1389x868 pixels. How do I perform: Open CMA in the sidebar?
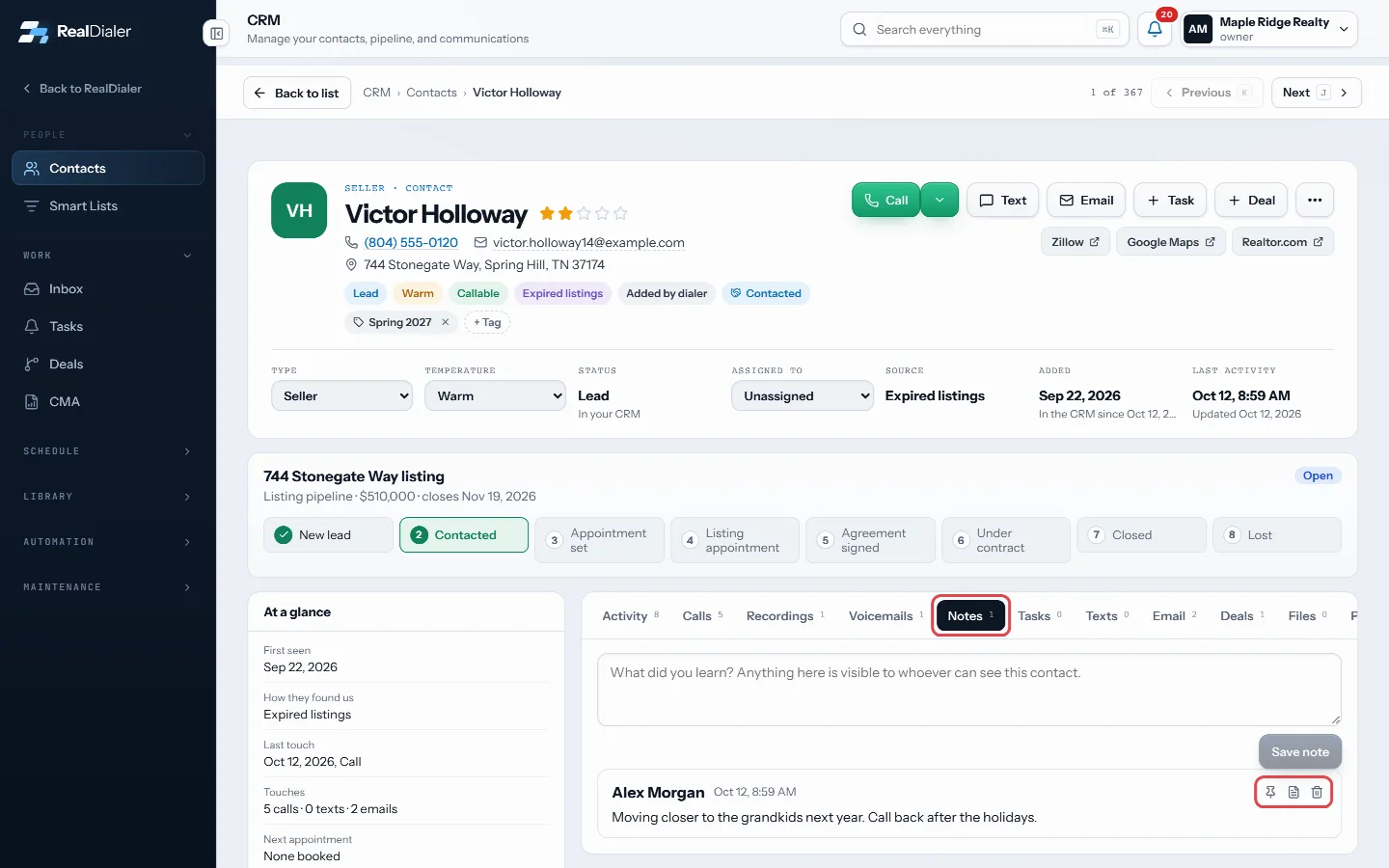(x=108, y=401)
